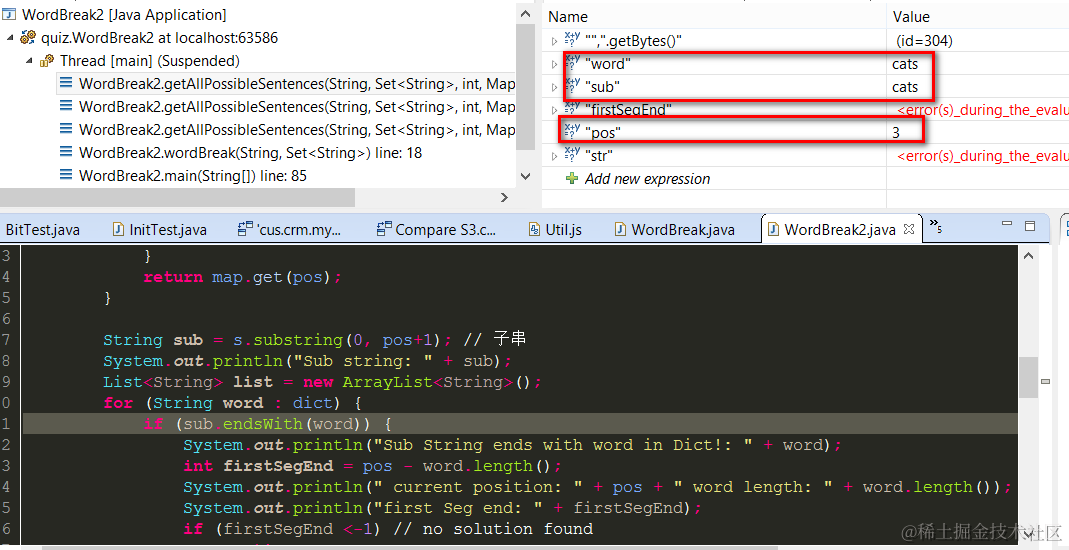Switch to the InitTest.java editor tab

point(159,230)
